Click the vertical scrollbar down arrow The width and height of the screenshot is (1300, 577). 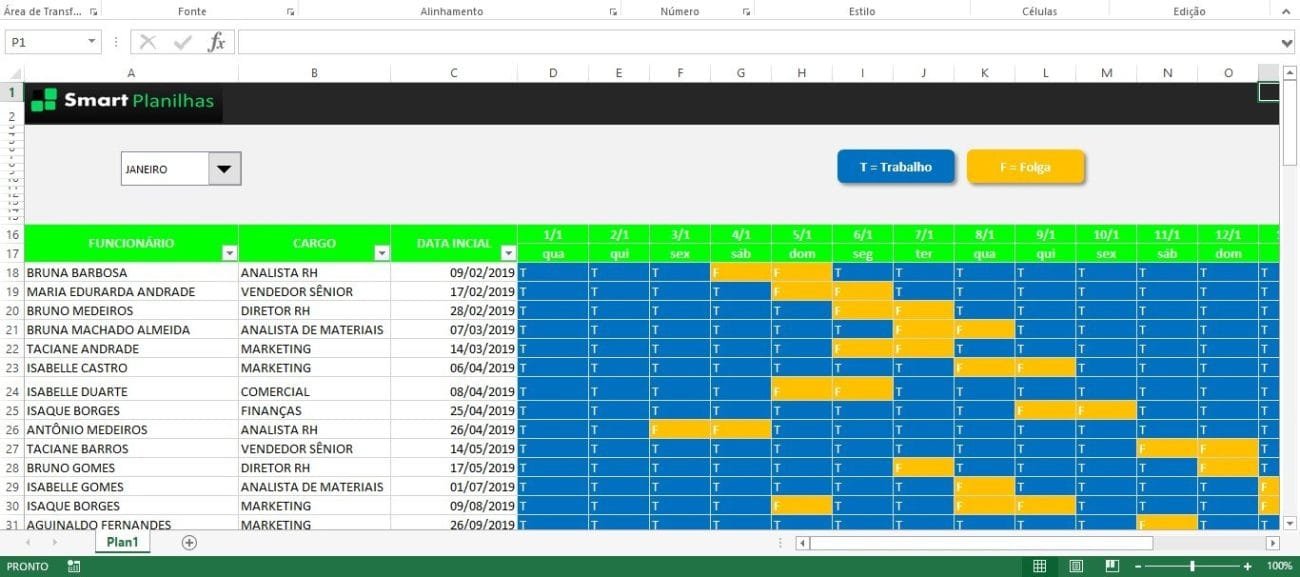pyautogui.click(x=1289, y=523)
